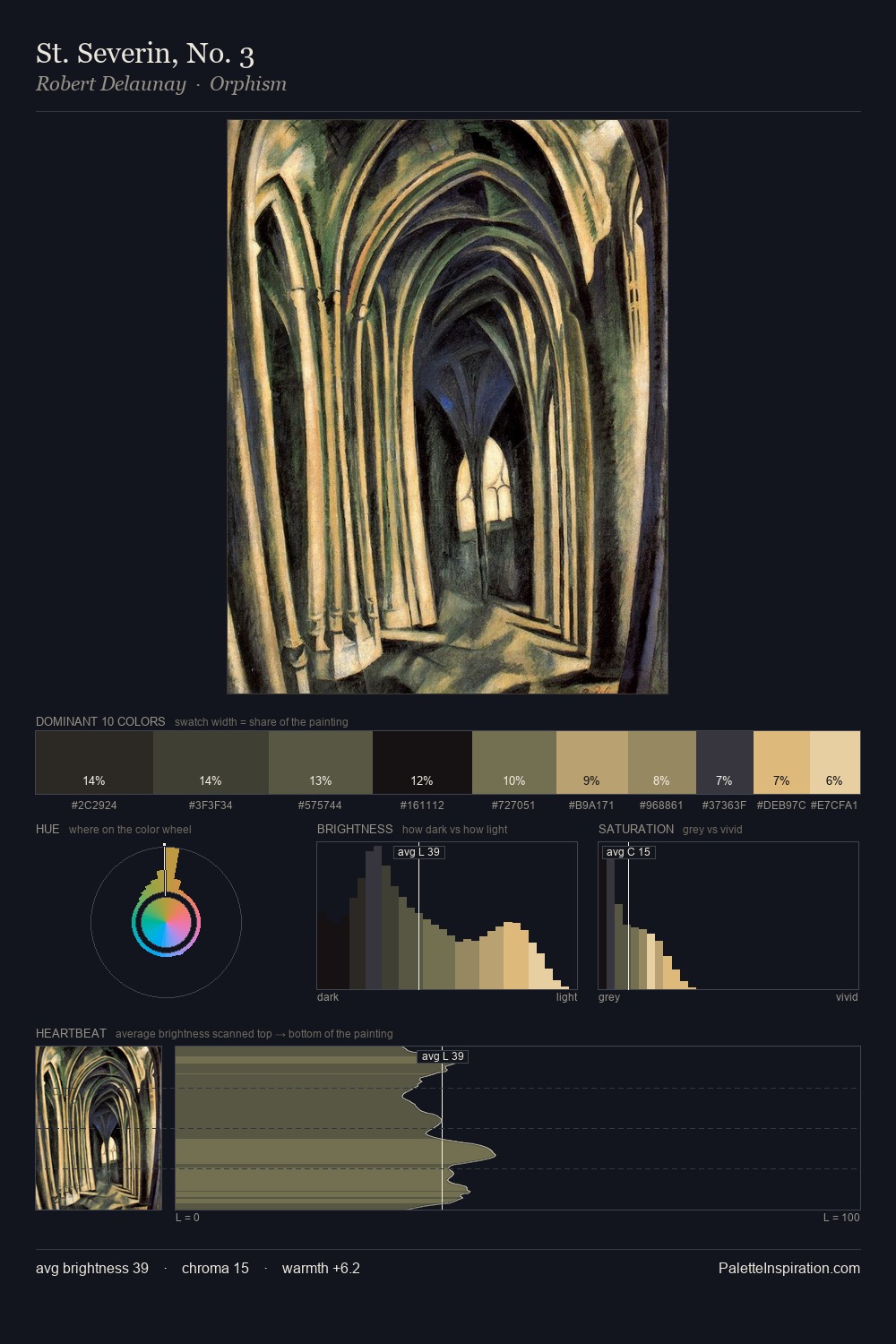Click the 'avg L 39' label in brightness histogram
896x1344 pixels.
point(419,852)
